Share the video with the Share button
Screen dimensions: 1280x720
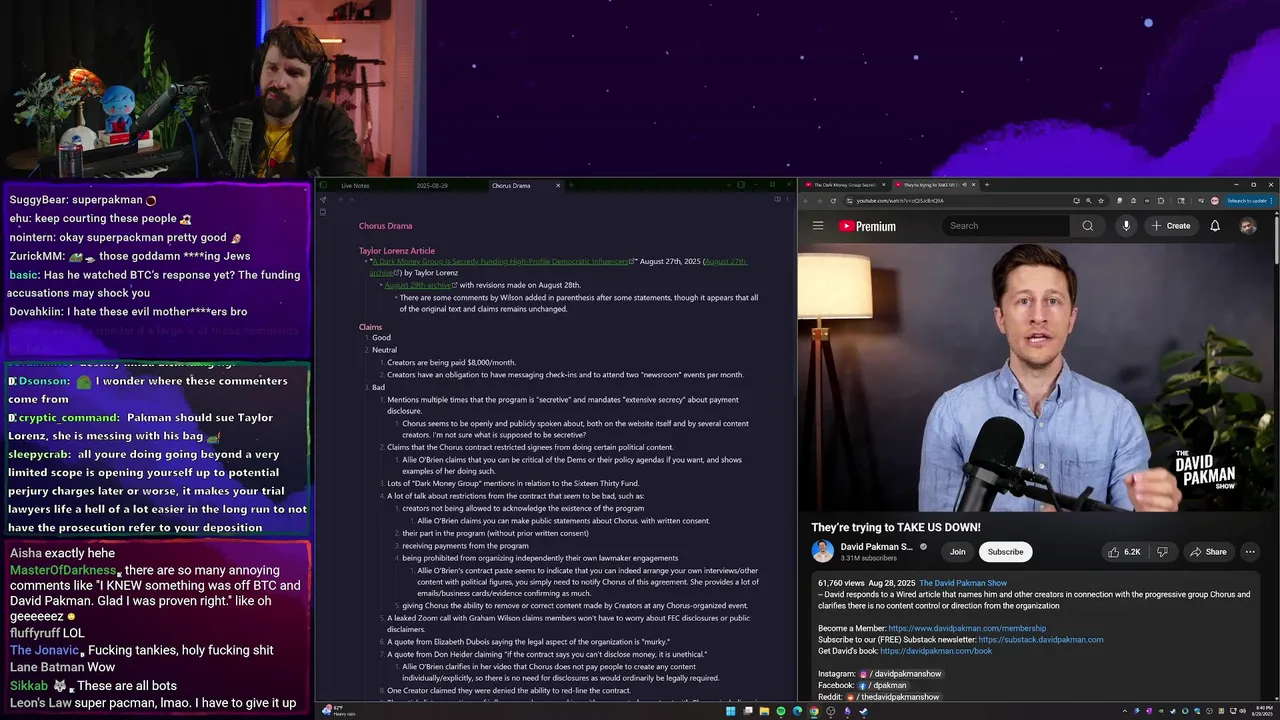(1207, 552)
